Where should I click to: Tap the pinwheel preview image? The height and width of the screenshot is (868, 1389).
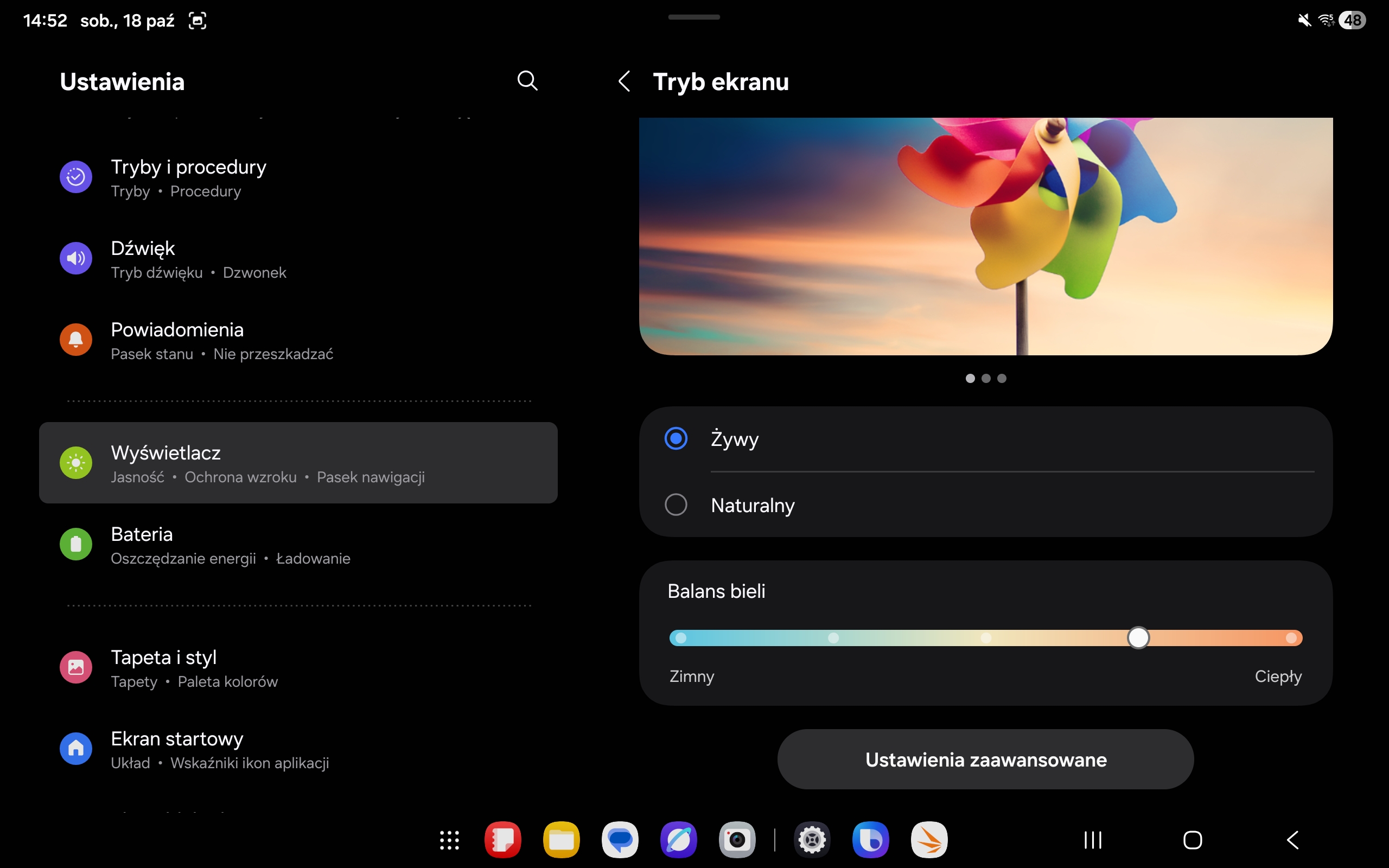point(985,236)
